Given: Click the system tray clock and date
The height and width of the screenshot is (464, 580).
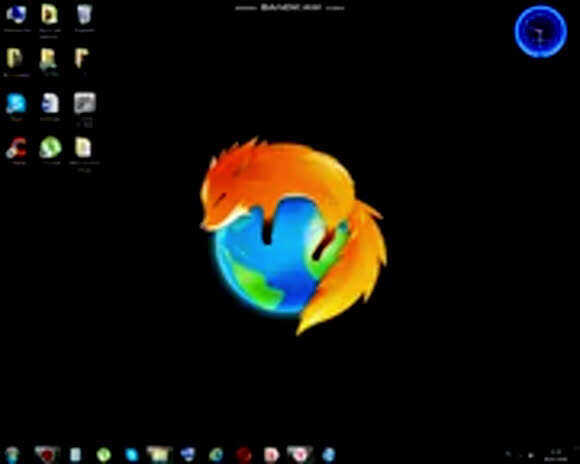Looking at the screenshot, I should click(x=556, y=455).
